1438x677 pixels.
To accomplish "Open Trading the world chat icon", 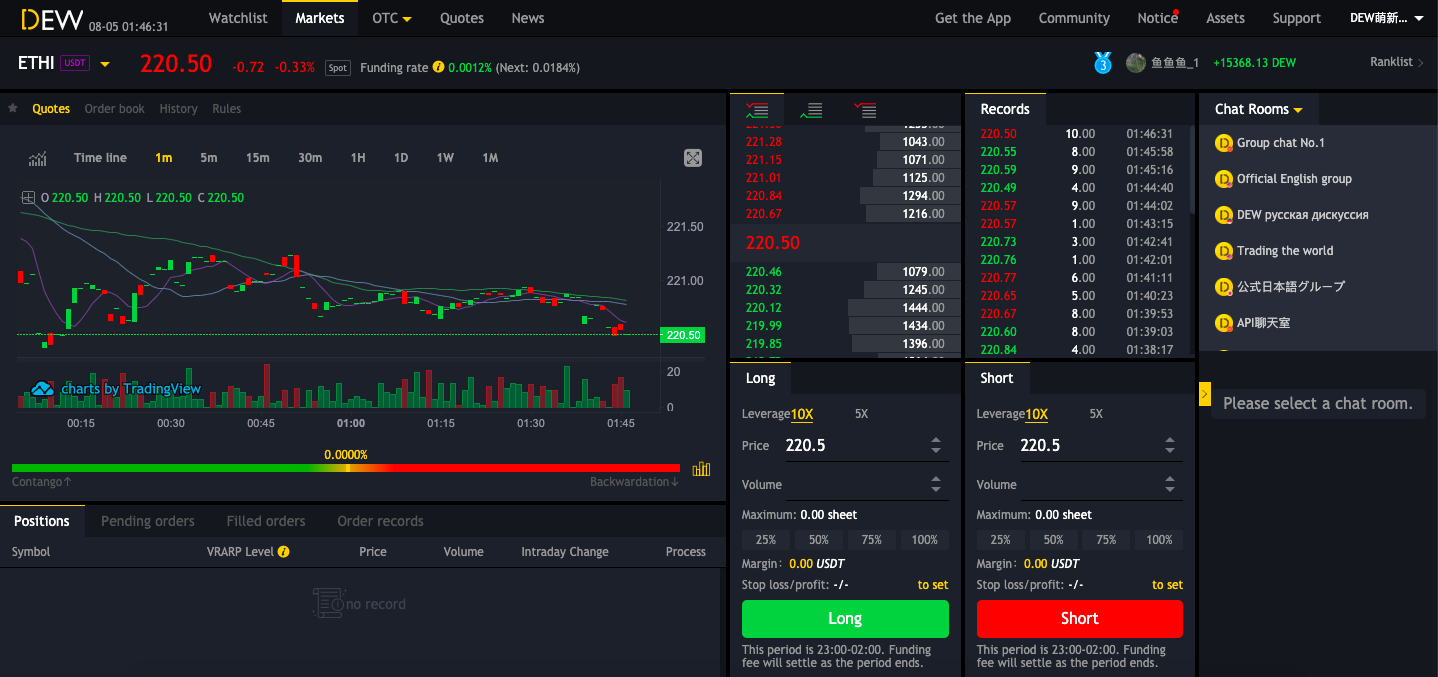I will point(1223,251).
